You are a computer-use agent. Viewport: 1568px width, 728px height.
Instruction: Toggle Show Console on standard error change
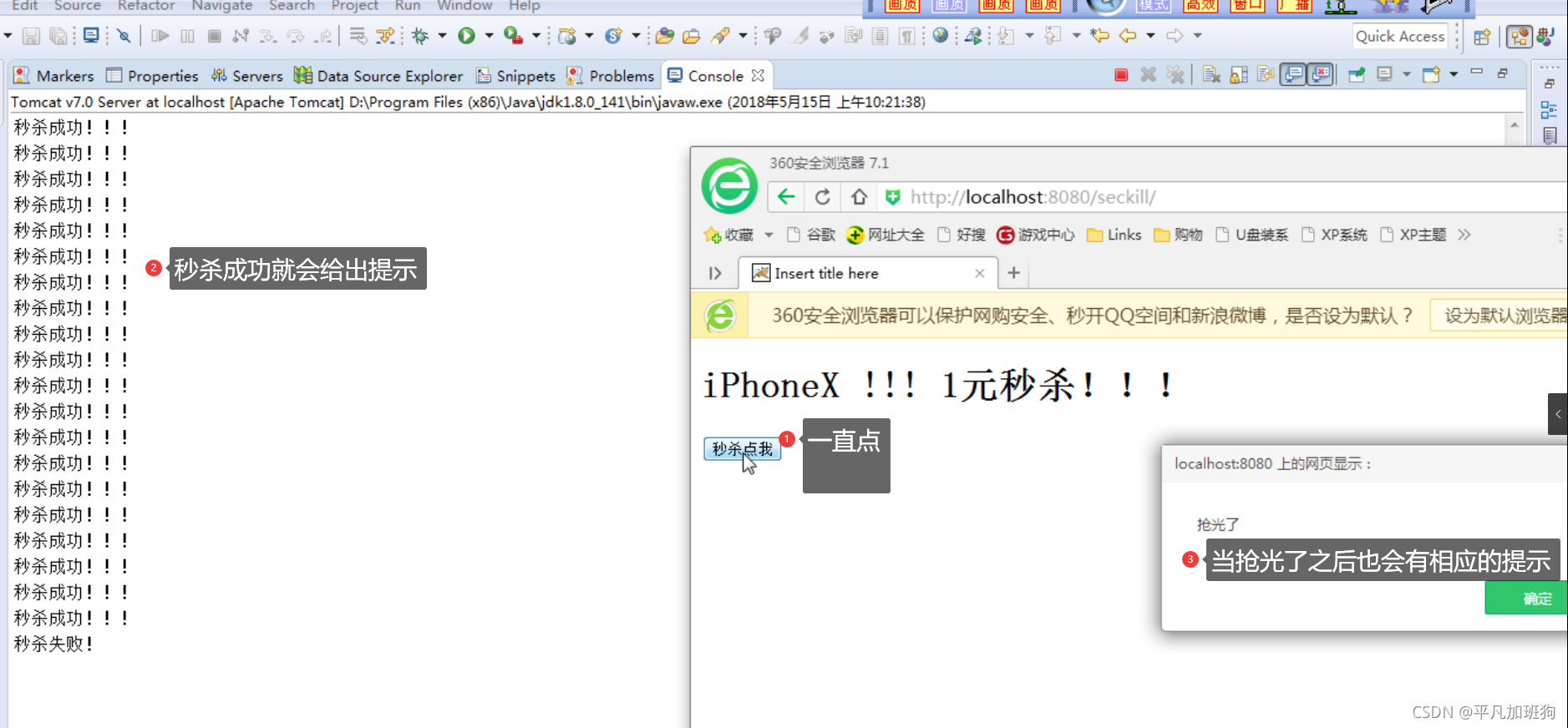[1321, 75]
